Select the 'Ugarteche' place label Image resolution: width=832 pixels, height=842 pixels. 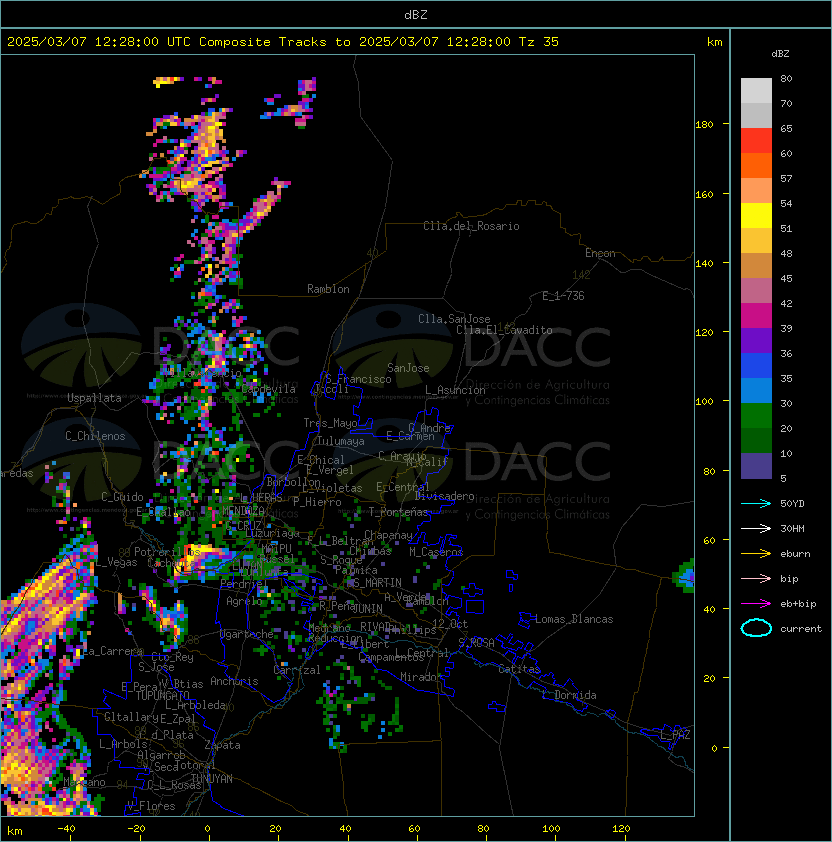click(247, 634)
